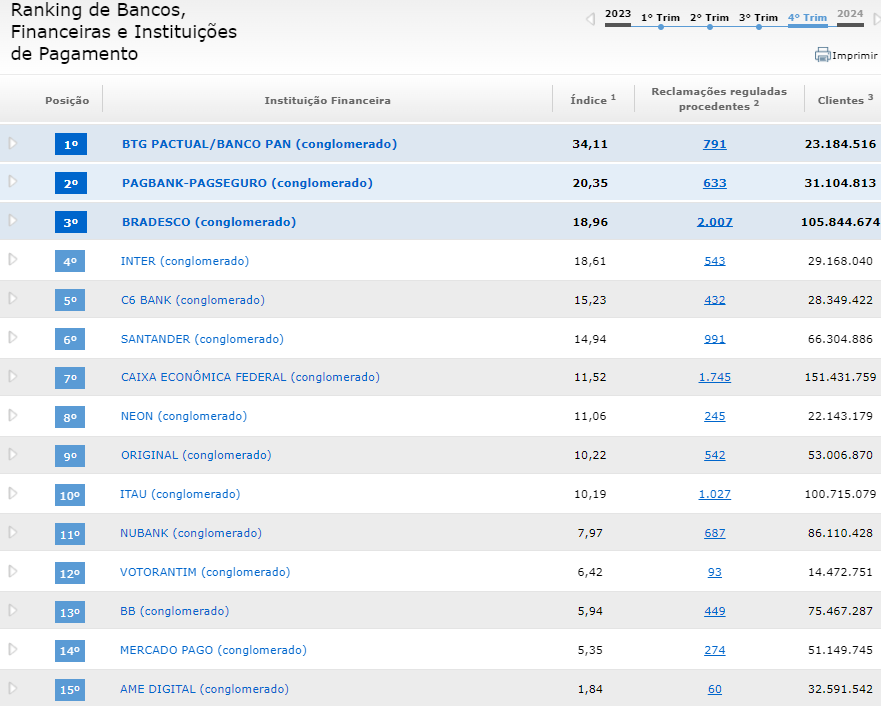
Task: Click complaints count 1.745 for Caixa
Action: click(x=715, y=377)
